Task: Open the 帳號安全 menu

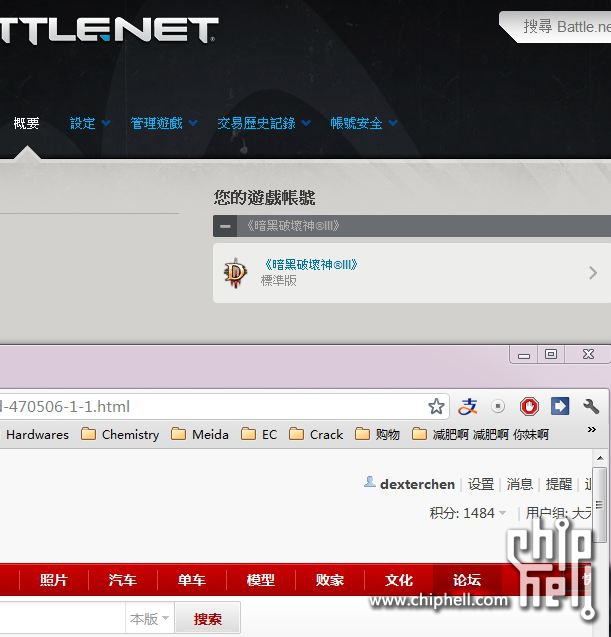Action: [356, 123]
